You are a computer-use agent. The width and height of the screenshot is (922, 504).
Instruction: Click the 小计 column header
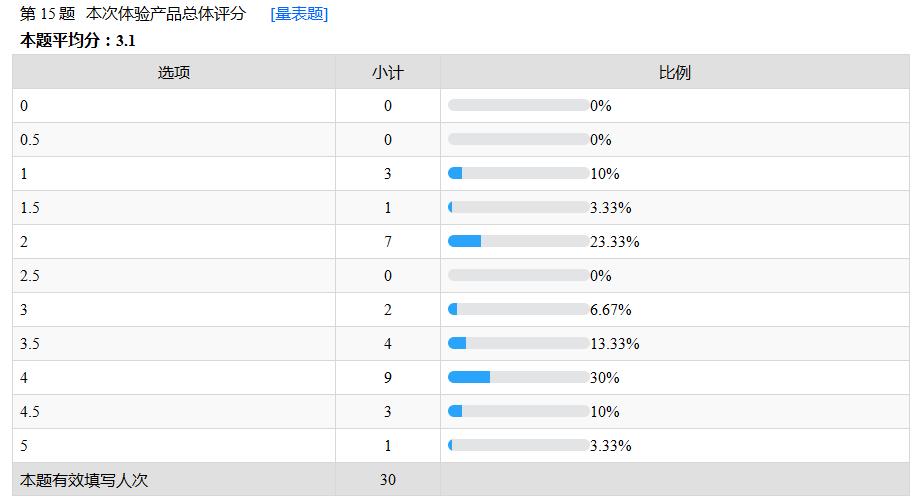(x=388, y=72)
